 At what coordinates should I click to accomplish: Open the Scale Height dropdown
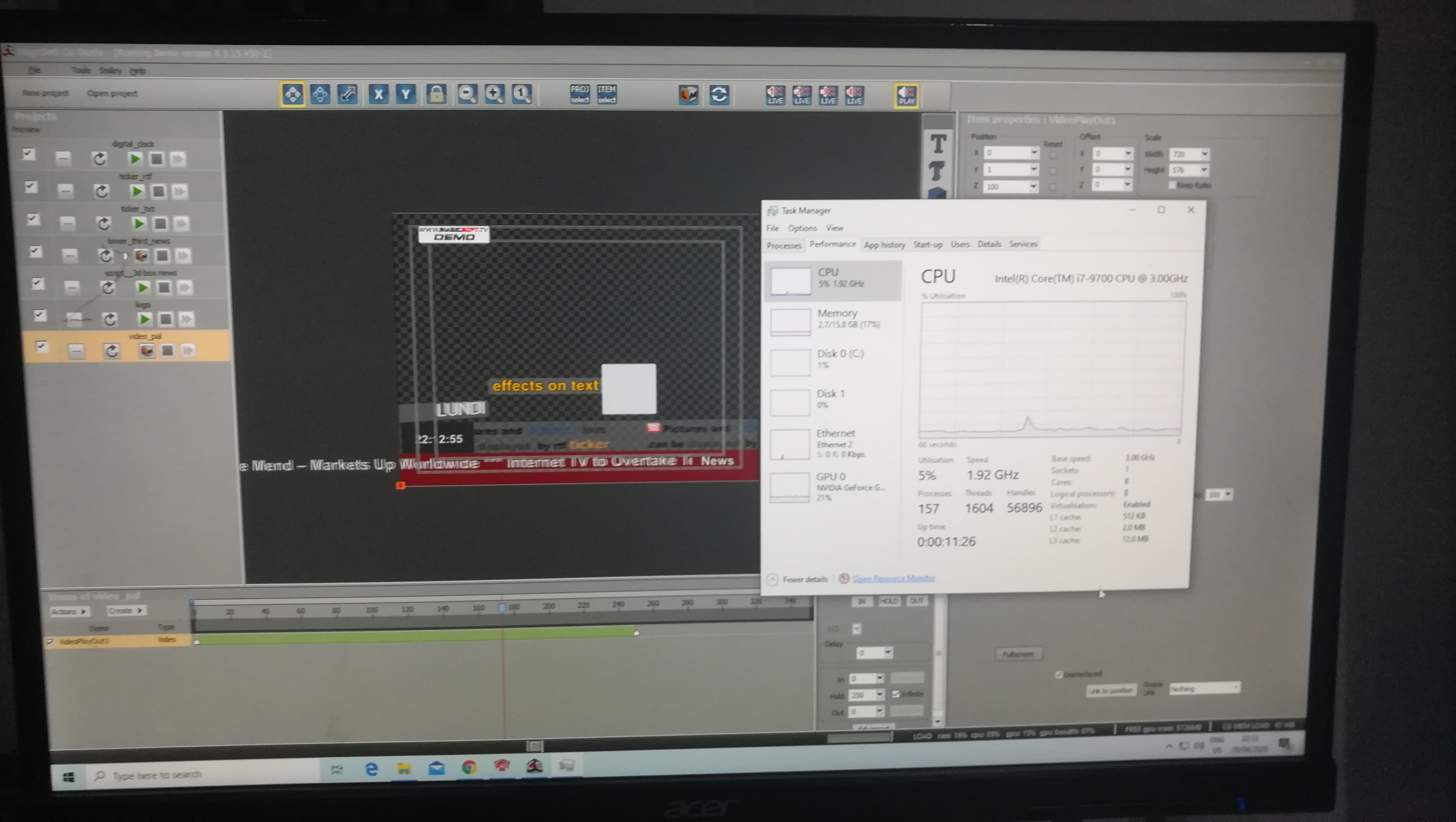pos(1204,170)
